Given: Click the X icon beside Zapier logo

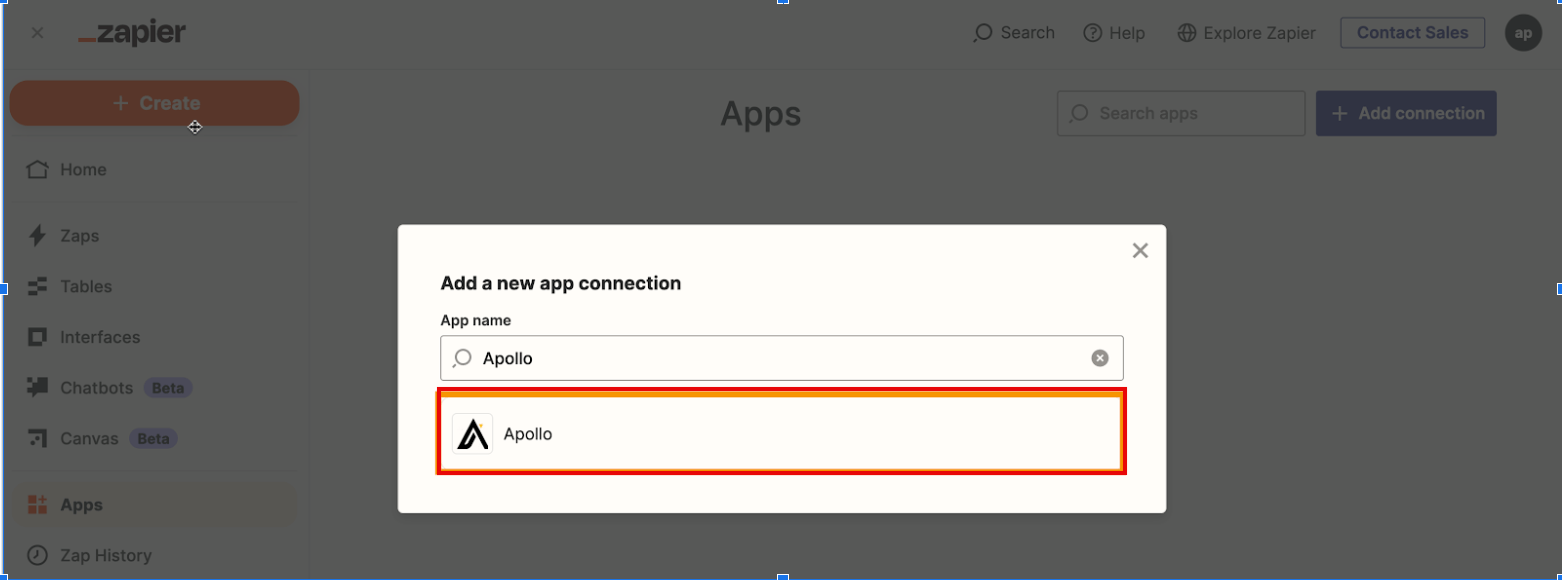Looking at the screenshot, I should tap(38, 33).
